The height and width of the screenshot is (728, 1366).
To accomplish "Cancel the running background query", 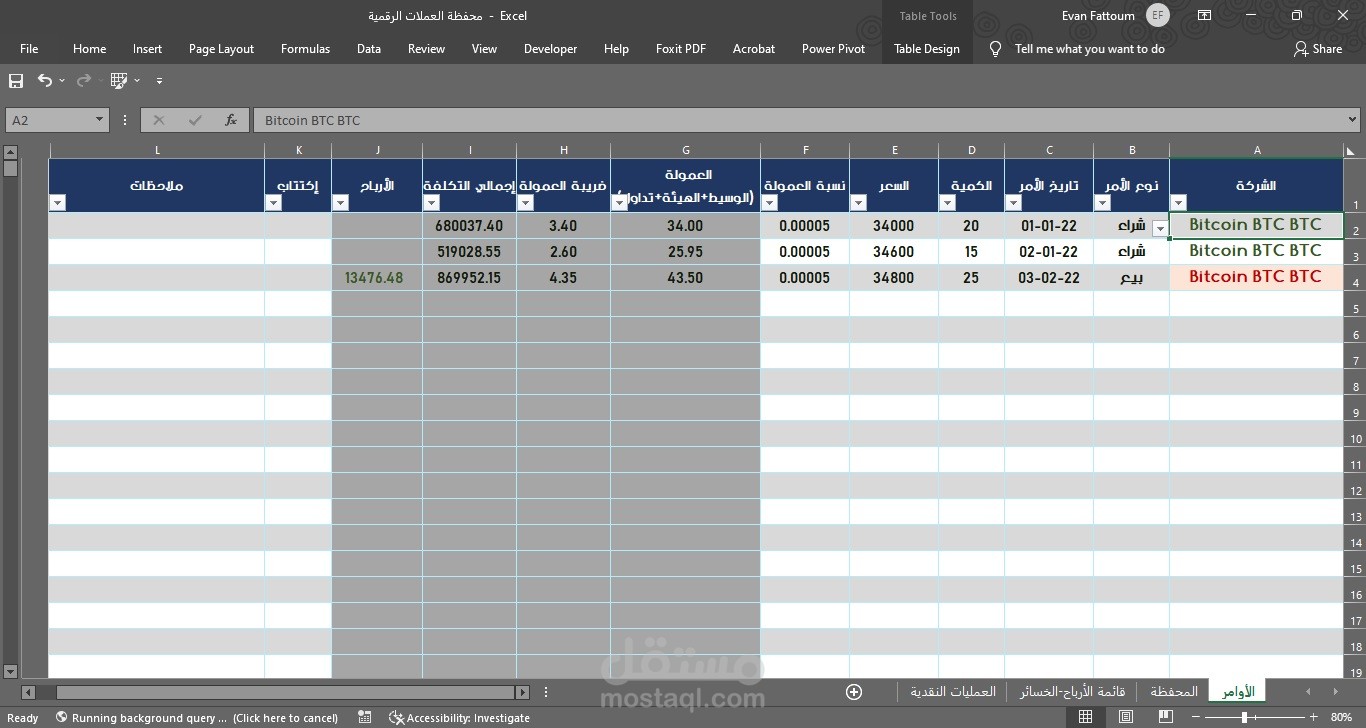I will [x=285, y=717].
